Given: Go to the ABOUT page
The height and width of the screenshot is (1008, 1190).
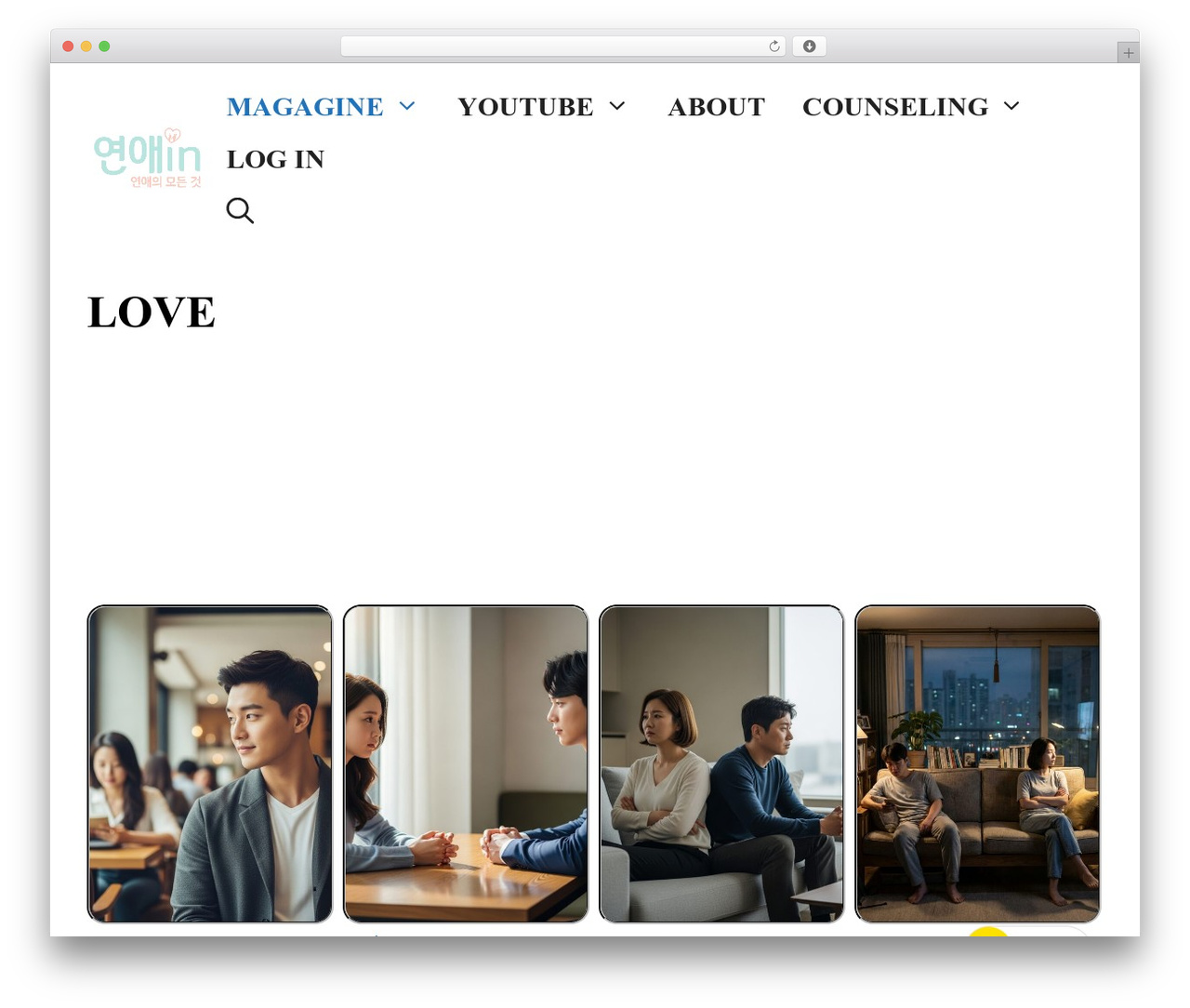Looking at the screenshot, I should (x=716, y=107).
